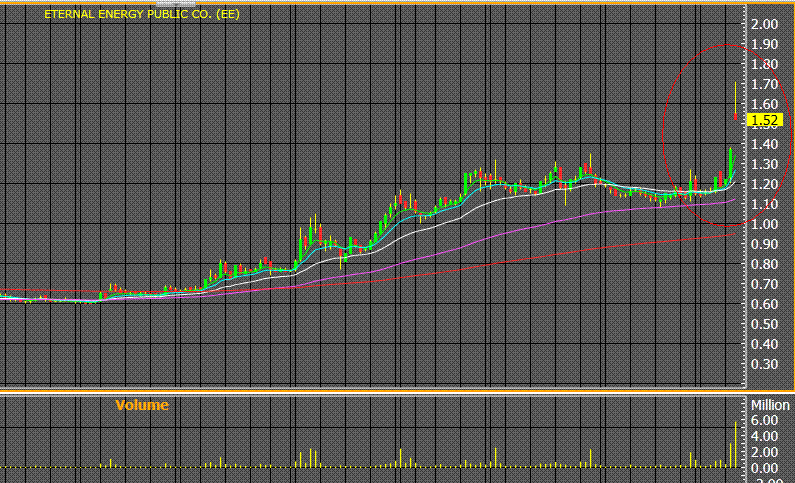Click the tall green candle near 1.35
This screenshot has width=795, height=483.
coord(731,162)
